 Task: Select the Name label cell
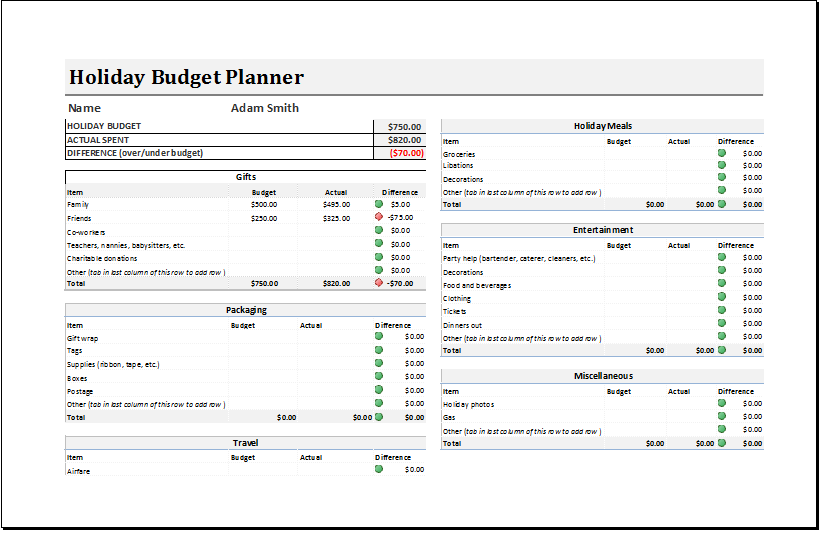(84, 108)
